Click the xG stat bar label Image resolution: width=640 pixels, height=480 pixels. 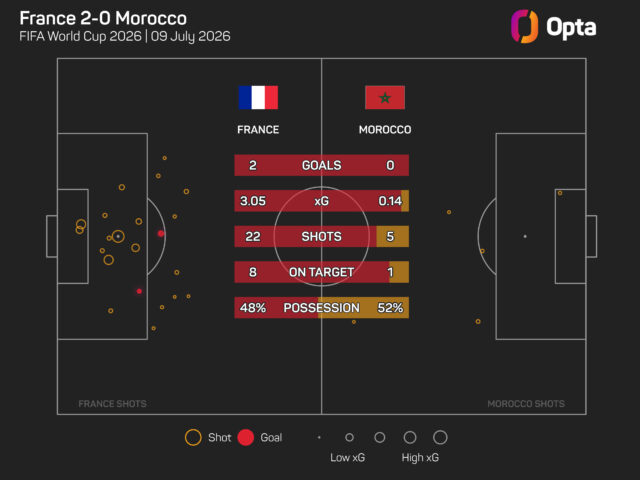coord(322,201)
